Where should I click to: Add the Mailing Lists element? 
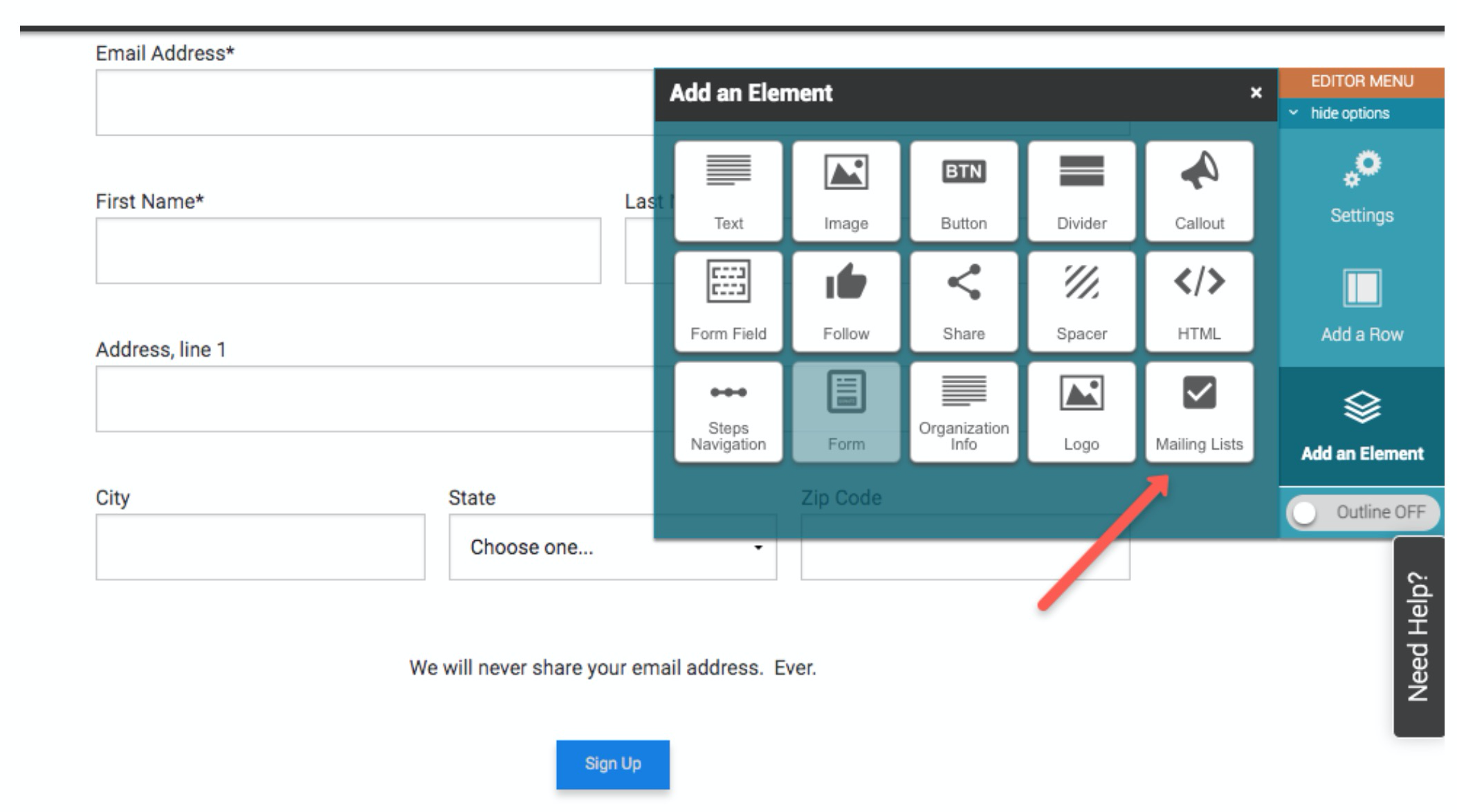(1199, 412)
